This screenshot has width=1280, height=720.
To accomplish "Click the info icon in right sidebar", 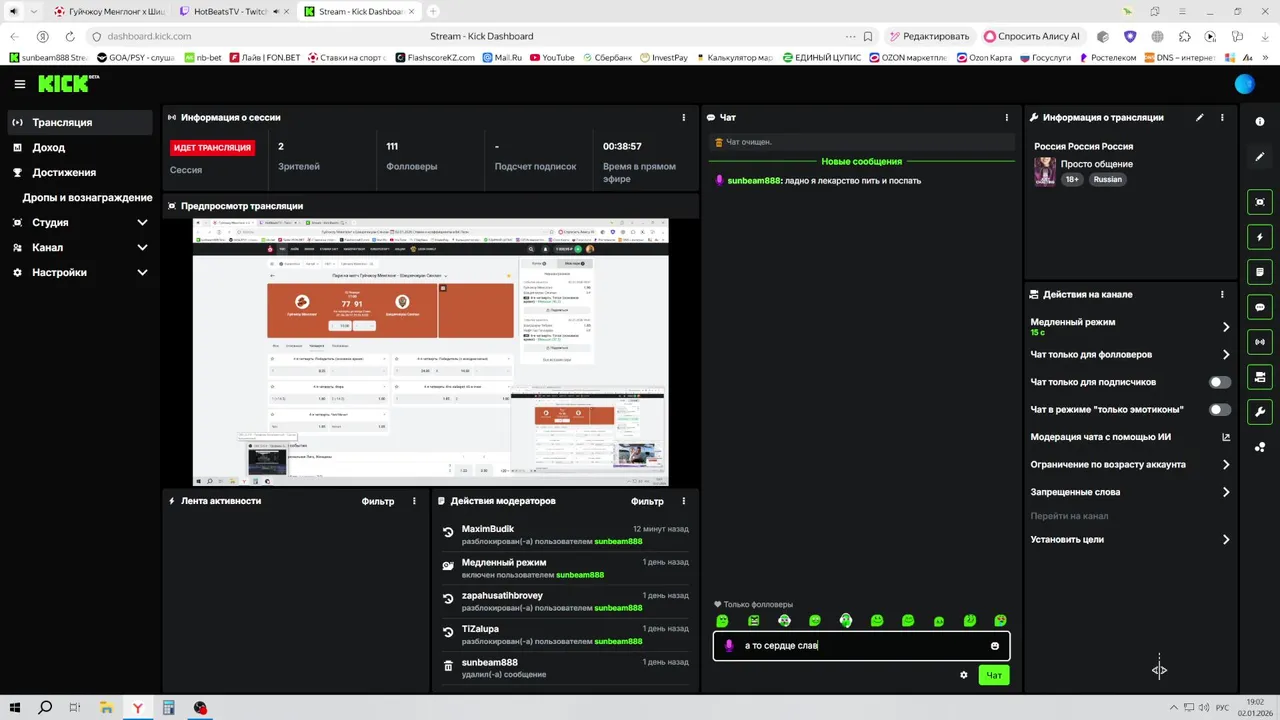I will tap(1259, 121).
